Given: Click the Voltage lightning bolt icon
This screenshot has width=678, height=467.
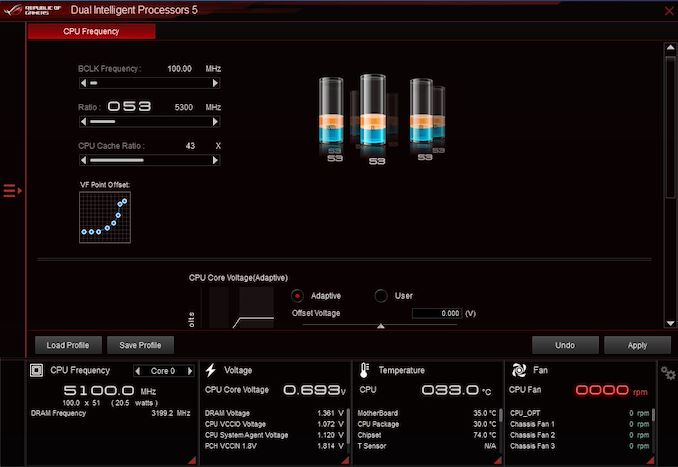Looking at the screenshot, I should click(x=211, y=370).
